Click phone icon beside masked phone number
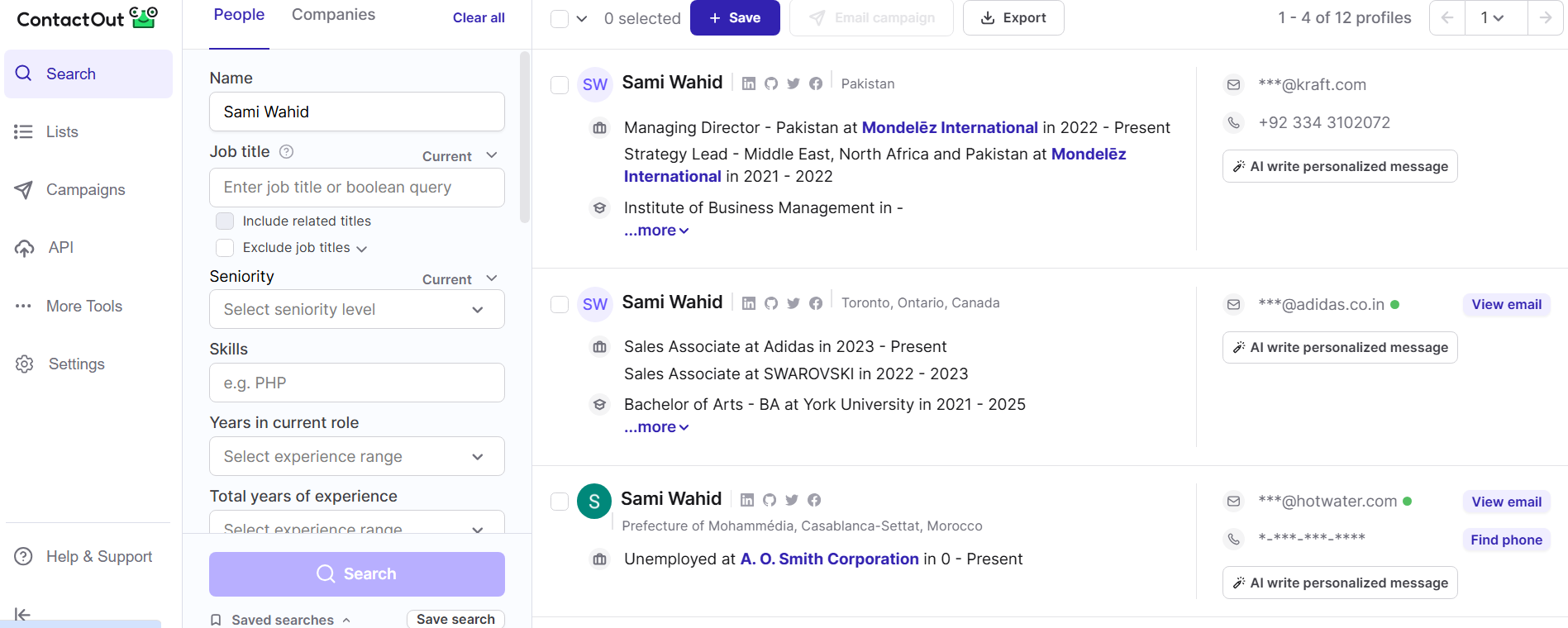This screenshot has width=1568, height=628. 1233,539
